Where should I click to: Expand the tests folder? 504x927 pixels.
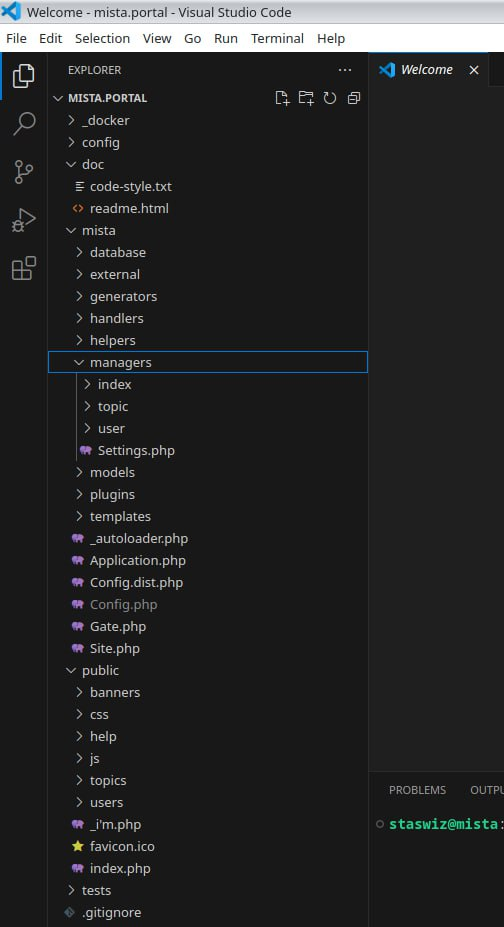click(208, 890)
